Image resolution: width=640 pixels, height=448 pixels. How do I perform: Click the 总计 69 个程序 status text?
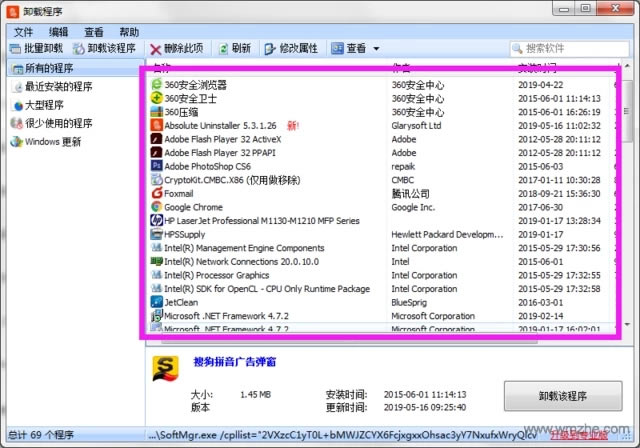pyautogui.click(x=41, y=435)
